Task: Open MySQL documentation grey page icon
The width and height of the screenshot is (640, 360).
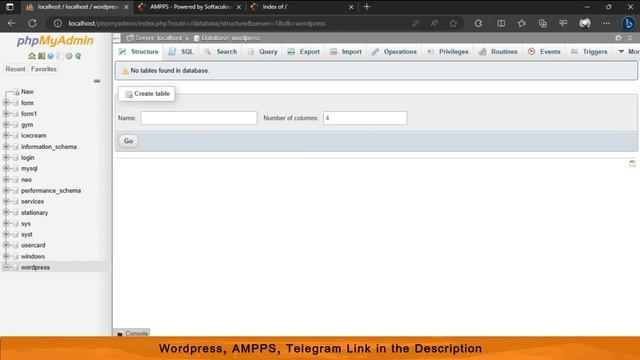Action: (60, 56)
